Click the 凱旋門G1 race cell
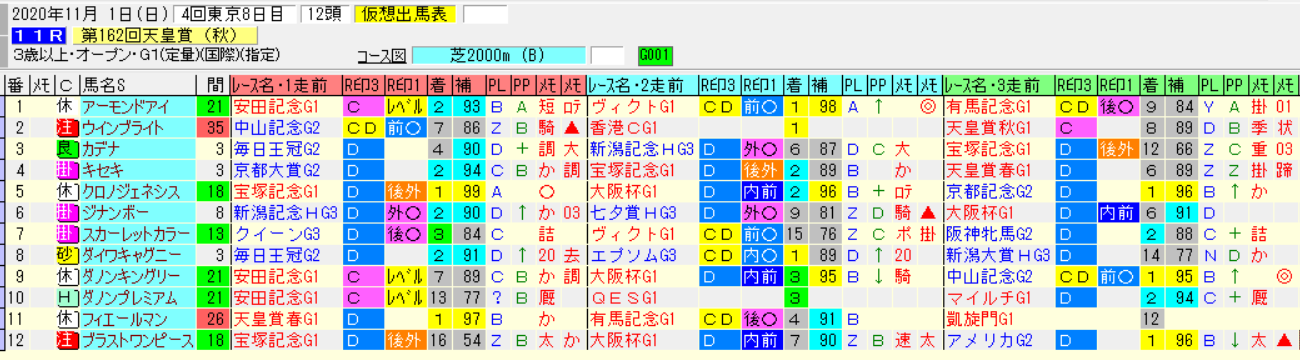Screen dimensions: 1300x360 tap(998, 318)
